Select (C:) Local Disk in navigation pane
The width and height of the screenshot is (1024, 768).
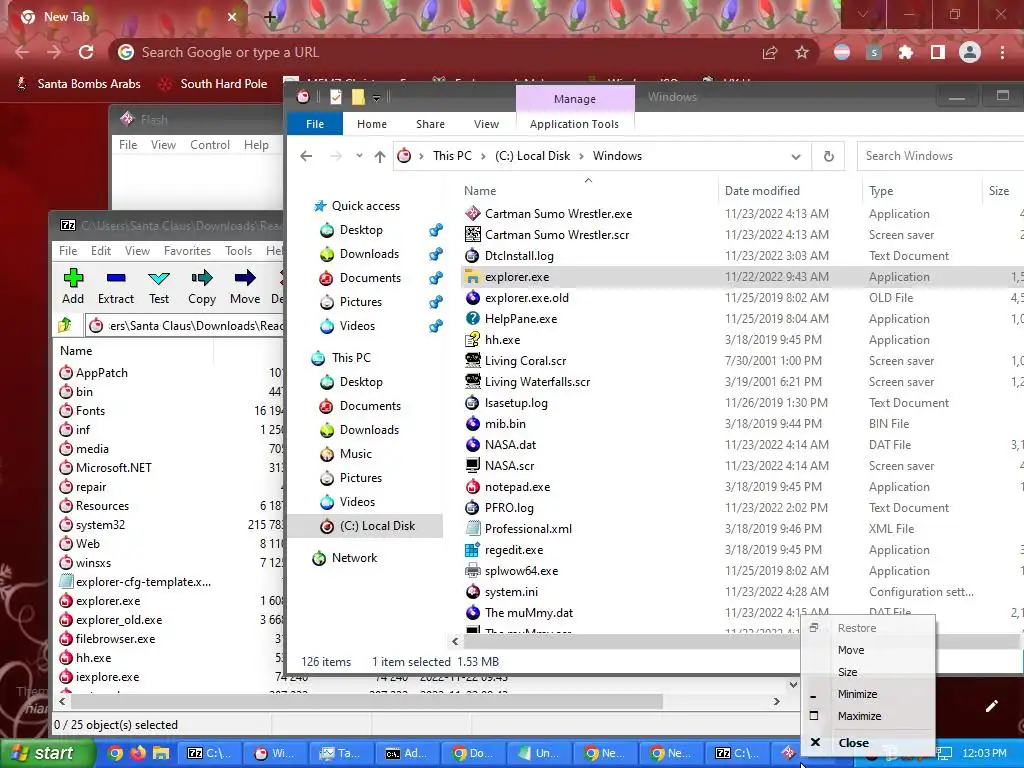(377, 526)
